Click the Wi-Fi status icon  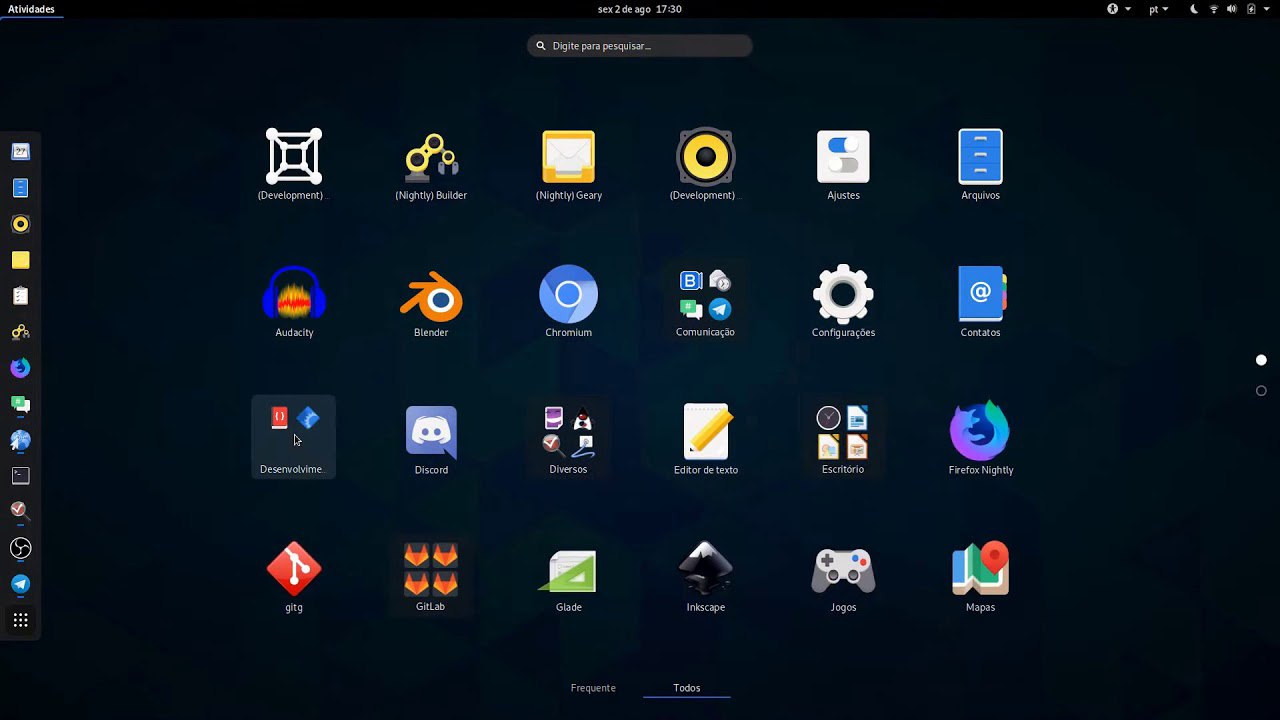(1214, 9)
